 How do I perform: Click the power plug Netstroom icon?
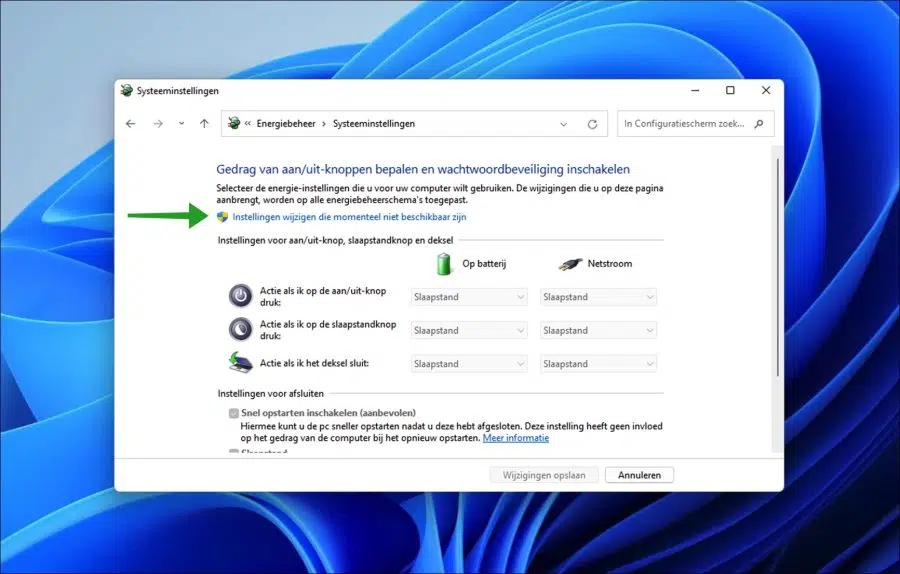pyautogui.click(x=570, y=264)
